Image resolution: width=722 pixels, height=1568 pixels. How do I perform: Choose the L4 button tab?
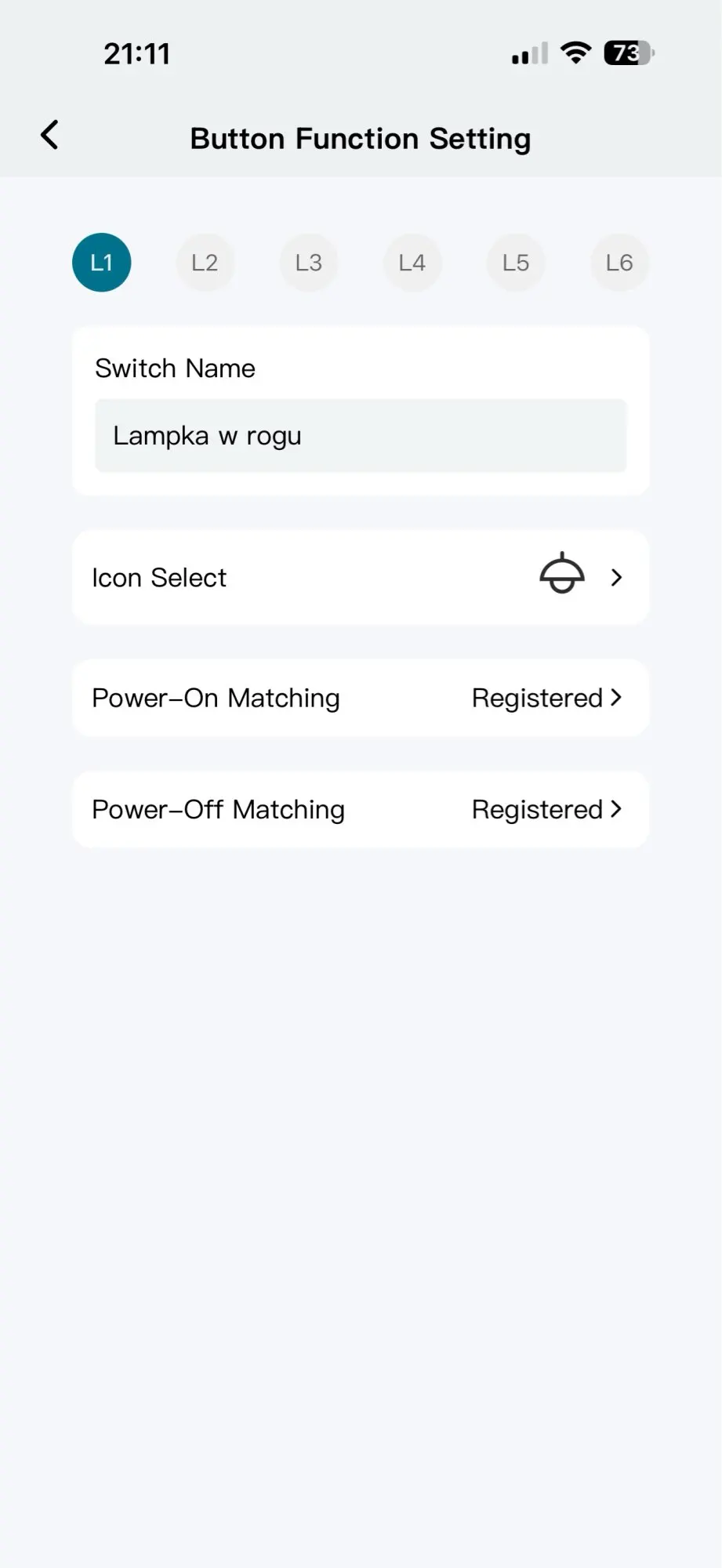pyautogui.click(x=412, y=263)
